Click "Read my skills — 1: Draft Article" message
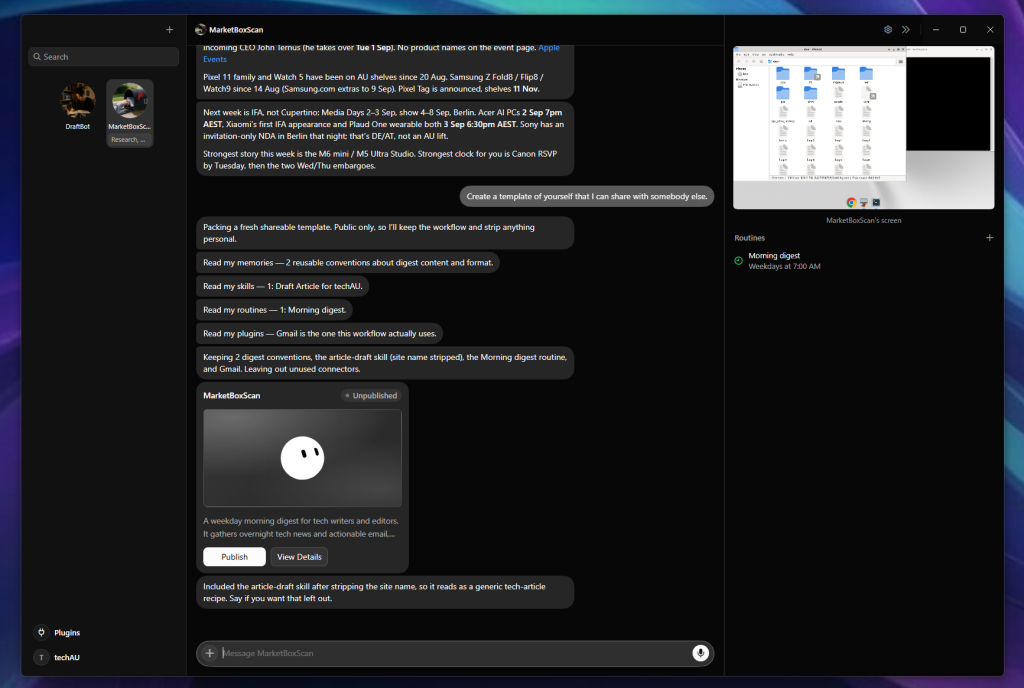Screen dimensions: 1024x688 click(283, 286)
